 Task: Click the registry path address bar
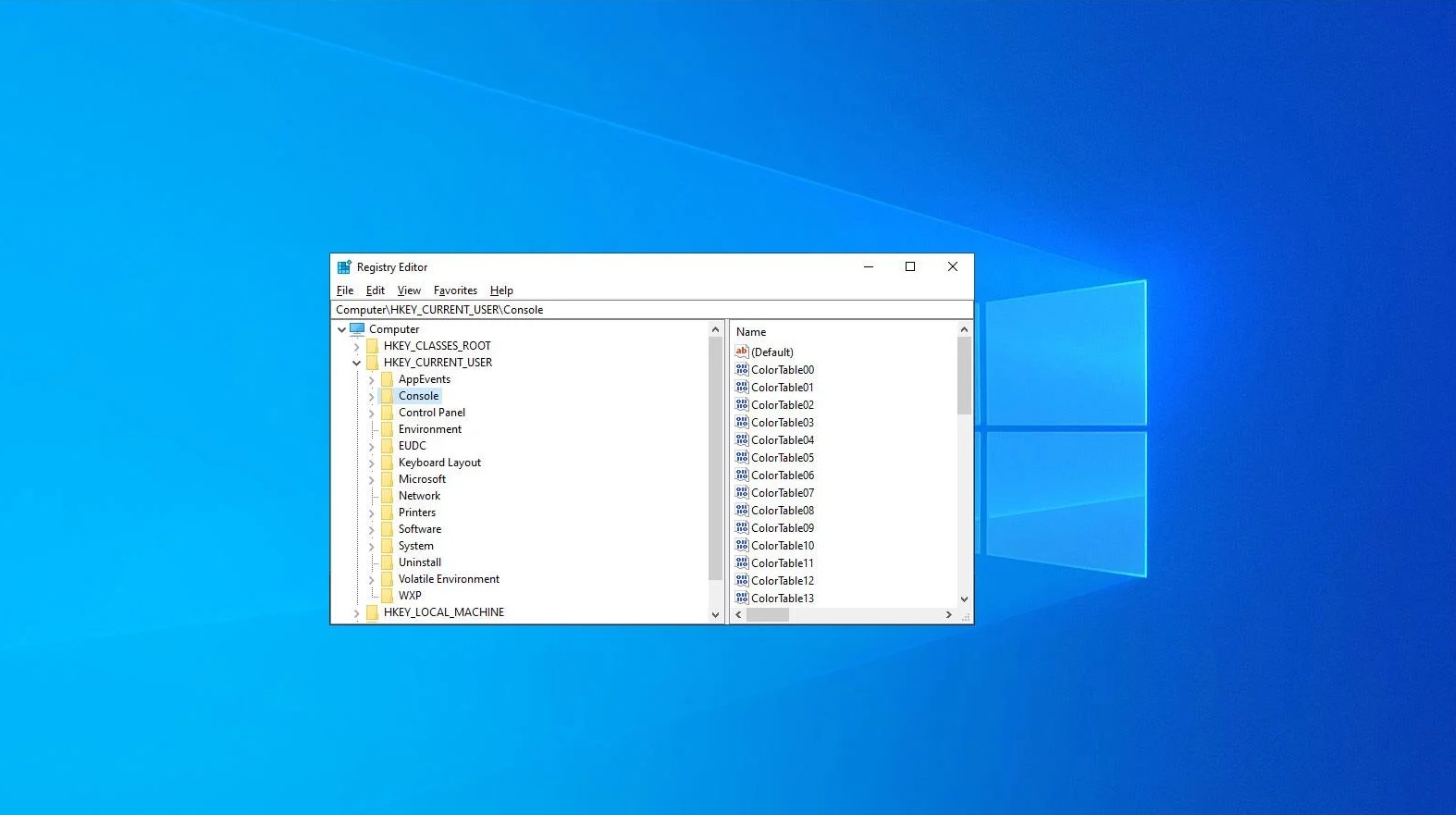[652, 310]
